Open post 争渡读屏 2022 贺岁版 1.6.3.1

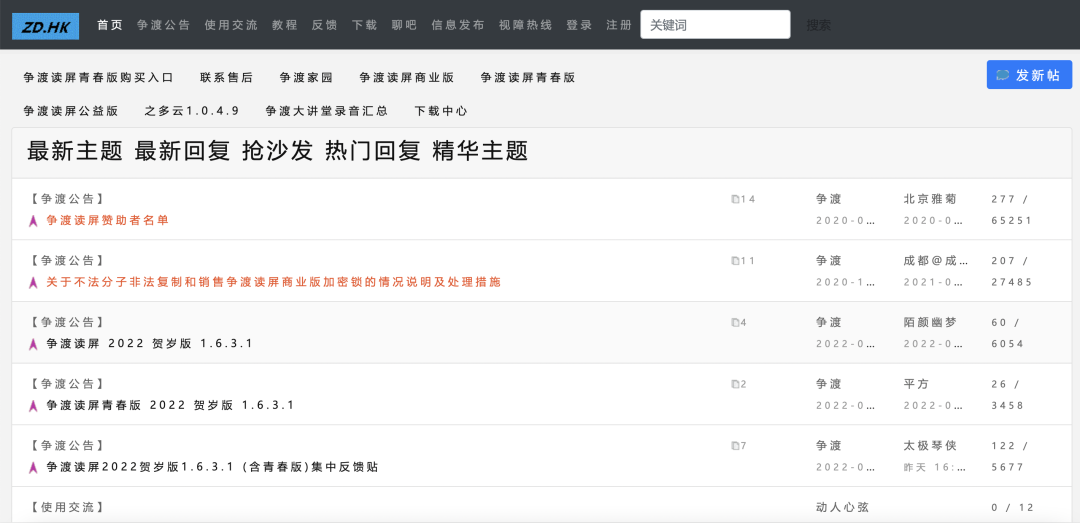click(149, 344)
